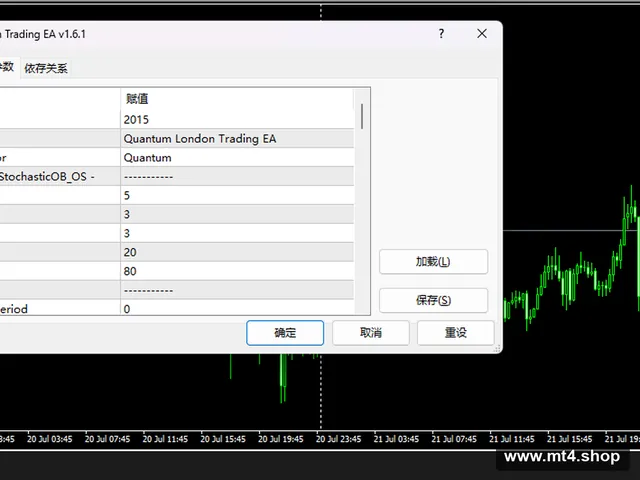Switch to the 依存关系 tab
The height and width of the screenshot is (480, 640).
click(46, 68)
